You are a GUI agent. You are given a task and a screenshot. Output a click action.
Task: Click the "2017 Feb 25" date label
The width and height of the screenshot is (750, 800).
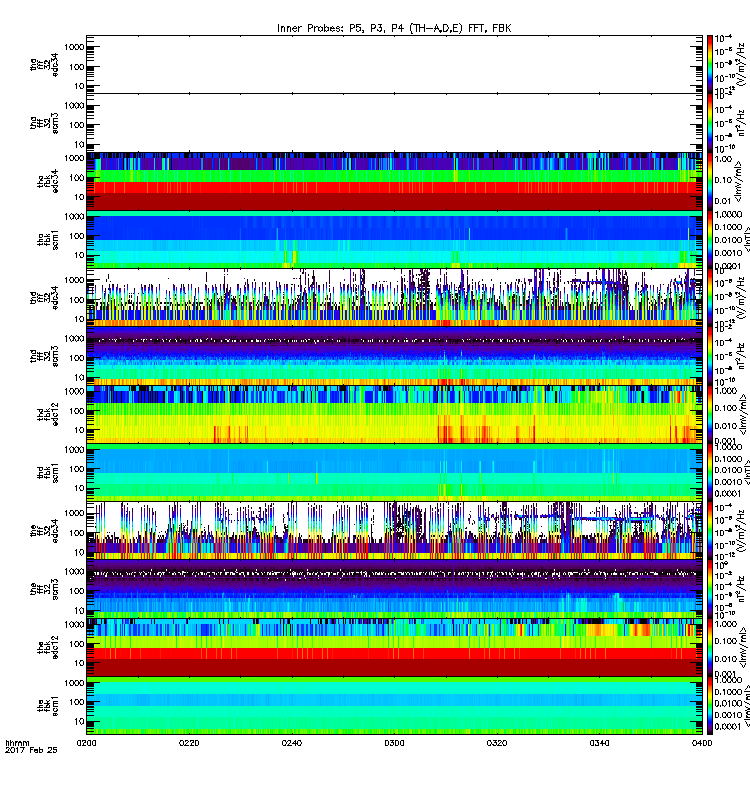point(31,750)
